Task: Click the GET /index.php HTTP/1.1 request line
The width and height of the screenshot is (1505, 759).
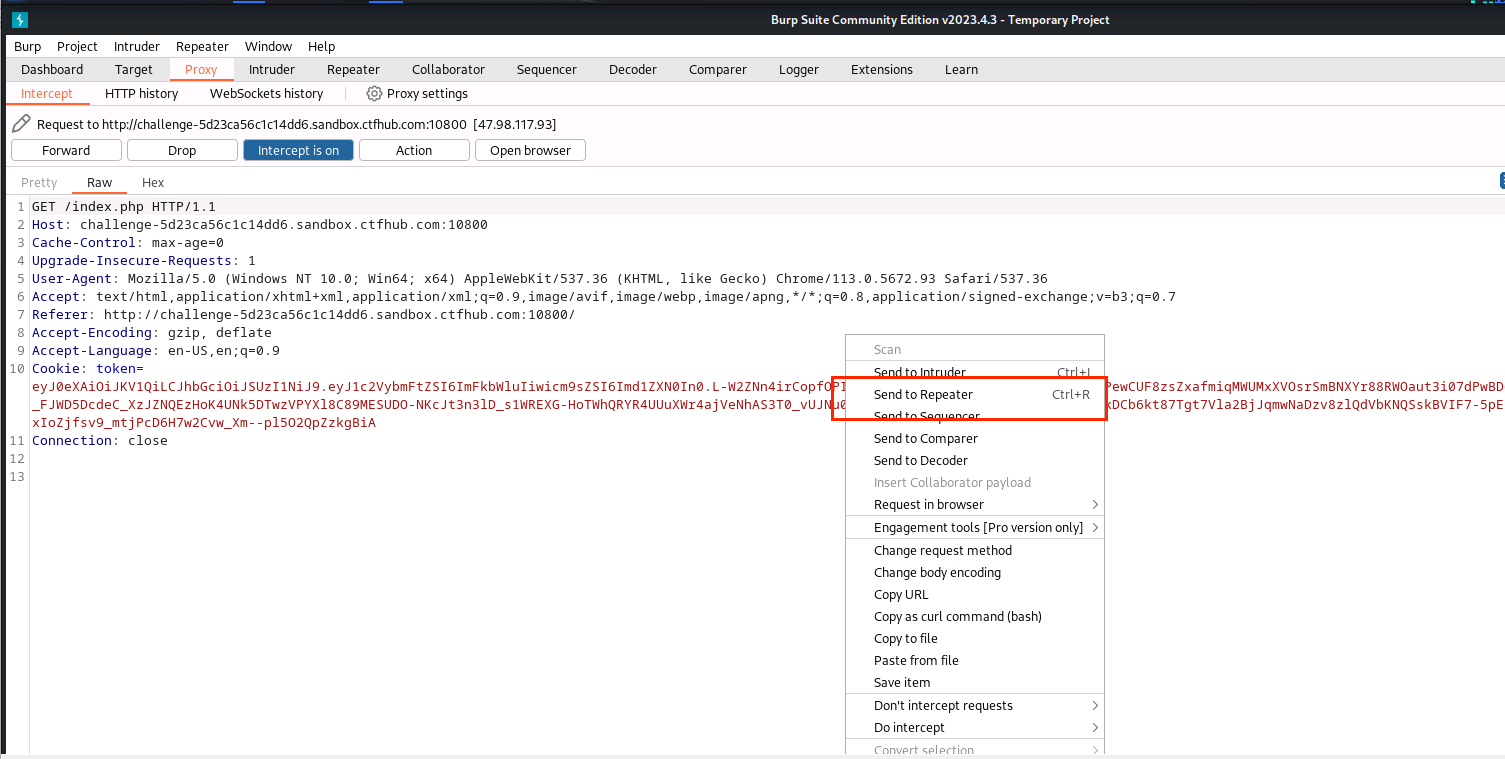Action: [124, 207]
